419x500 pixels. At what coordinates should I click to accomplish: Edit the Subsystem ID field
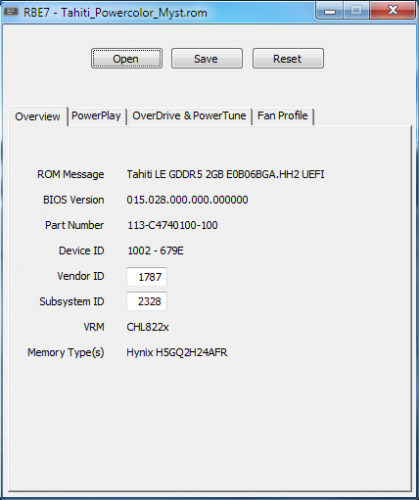[x=147, y=301]
